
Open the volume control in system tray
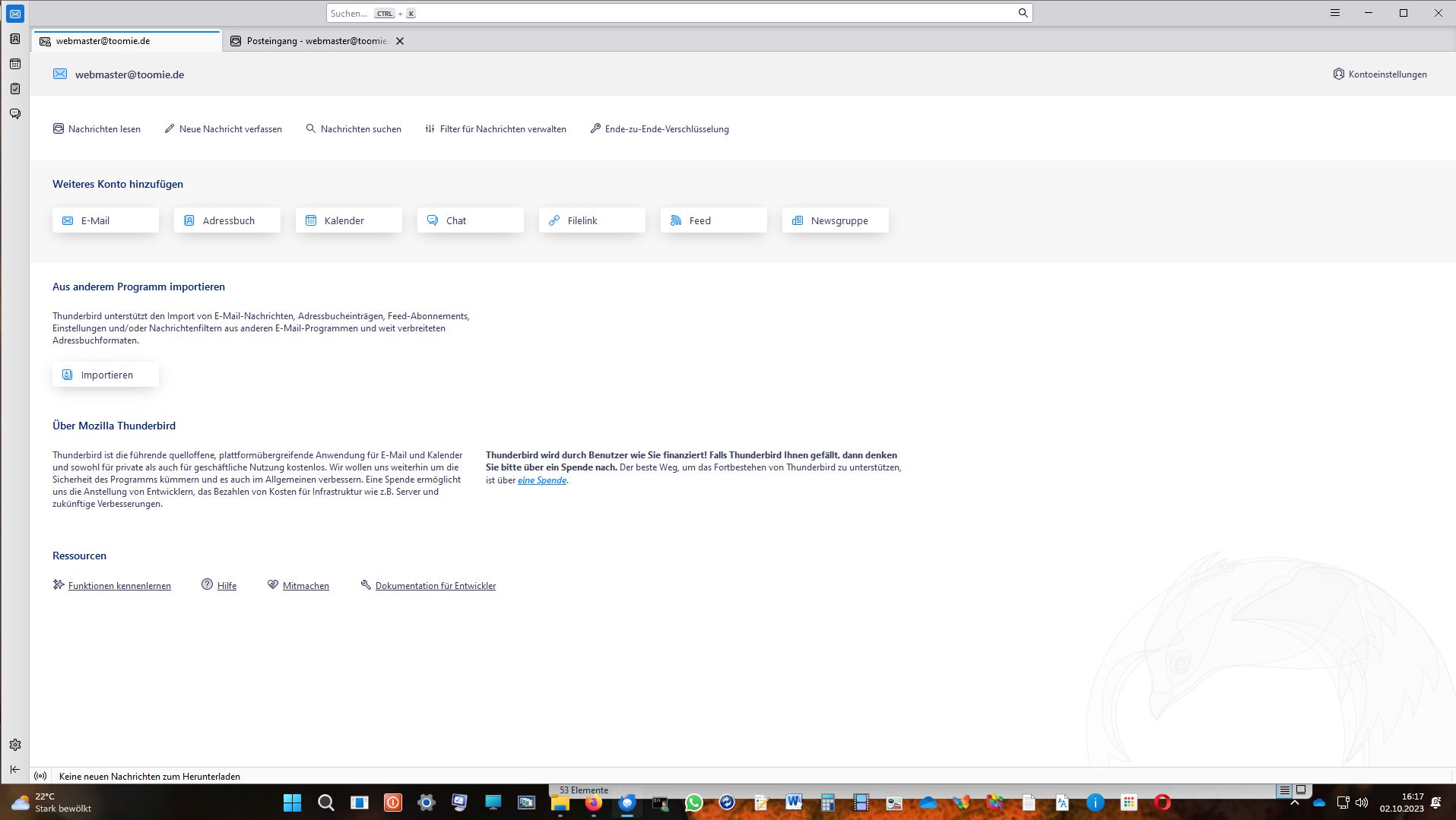pos(1362,803)
